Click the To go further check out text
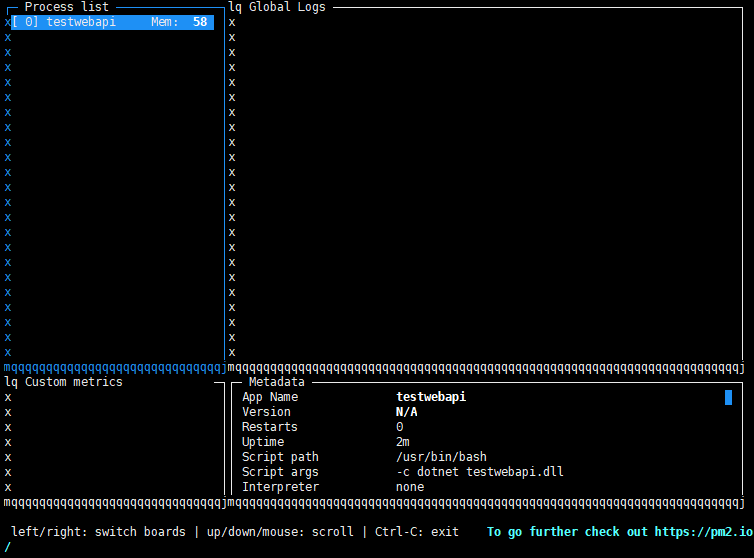 click(x=567, y=532)
